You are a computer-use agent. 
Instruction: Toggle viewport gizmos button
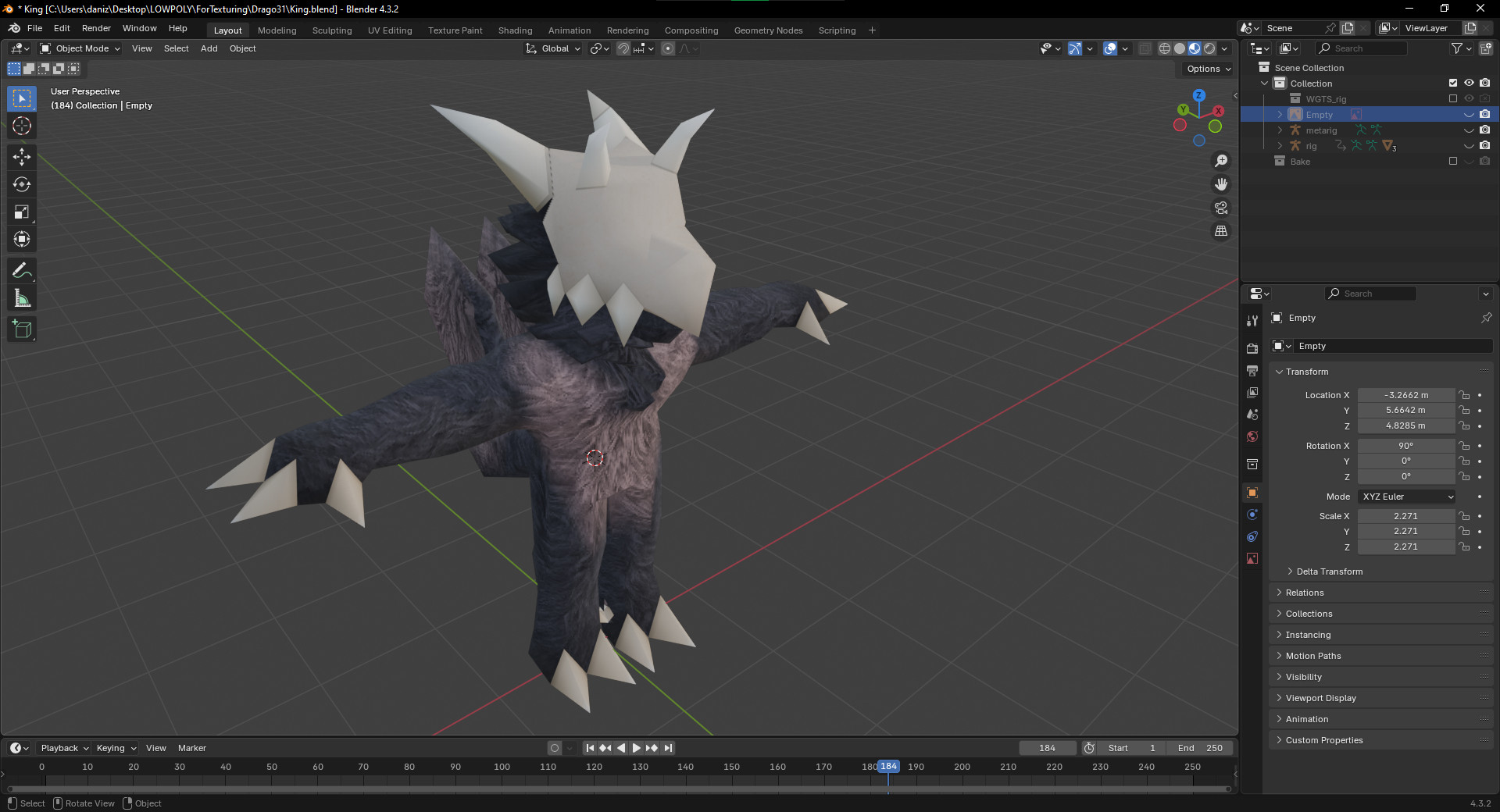pyautogui.click(x=1075, y=48)
